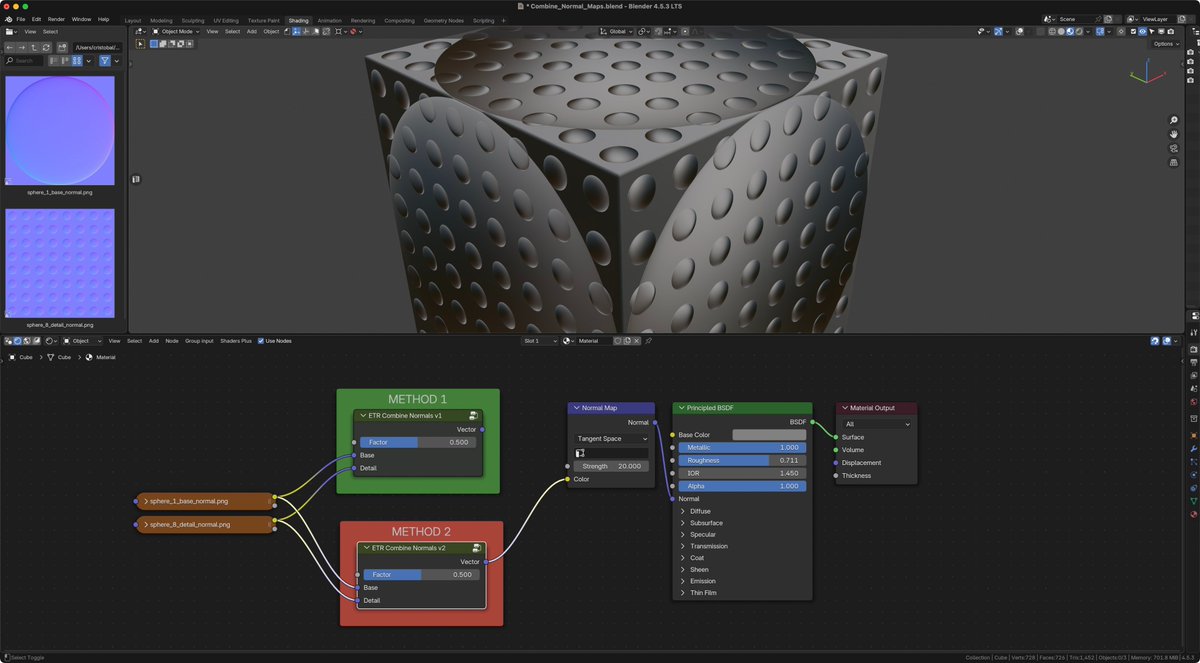The image size is (1200, 663).
Task: Toggle the node editor snapping button
Action: pyautogui.click(x=1155, y=340)
